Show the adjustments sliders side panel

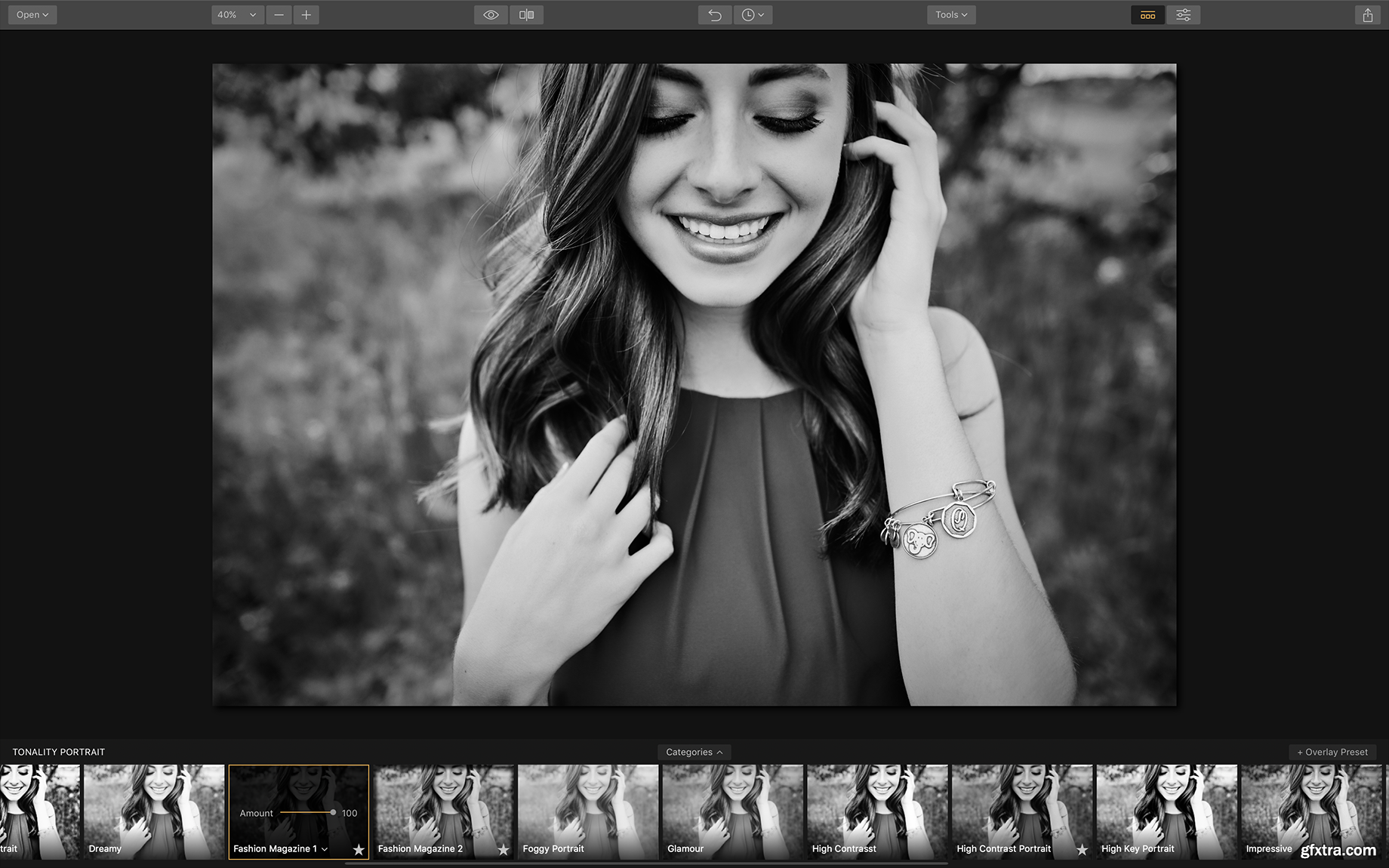click(1183, 15)
